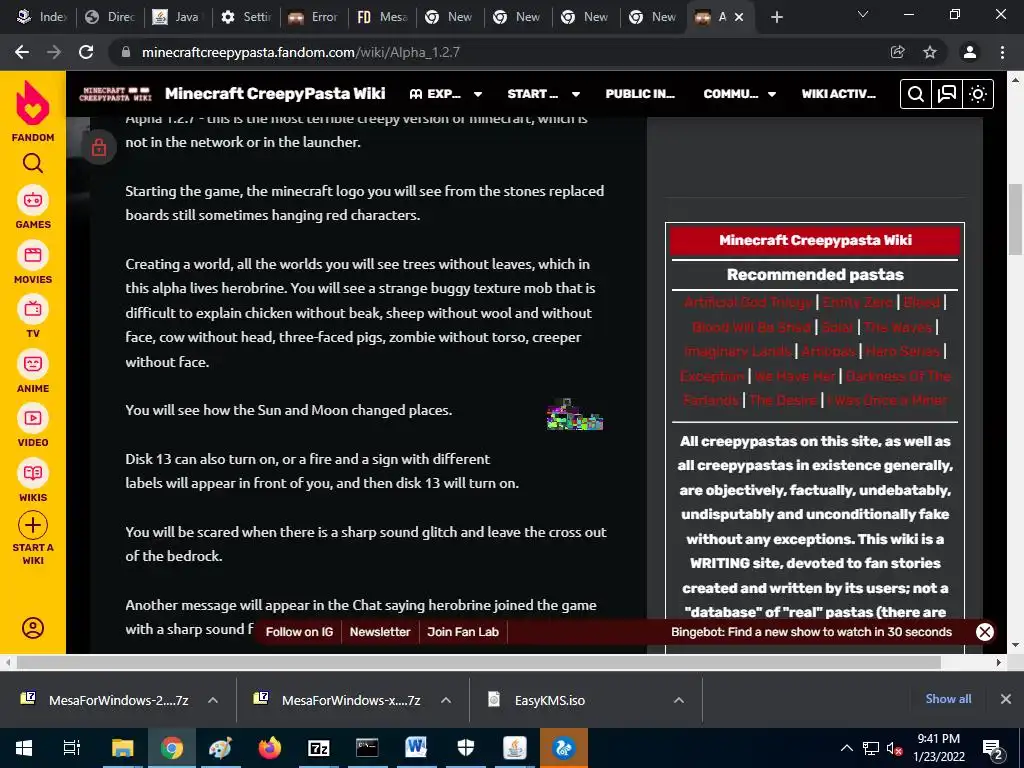
Task: Switch to the Settings browser tab
Action: point(246,17)
